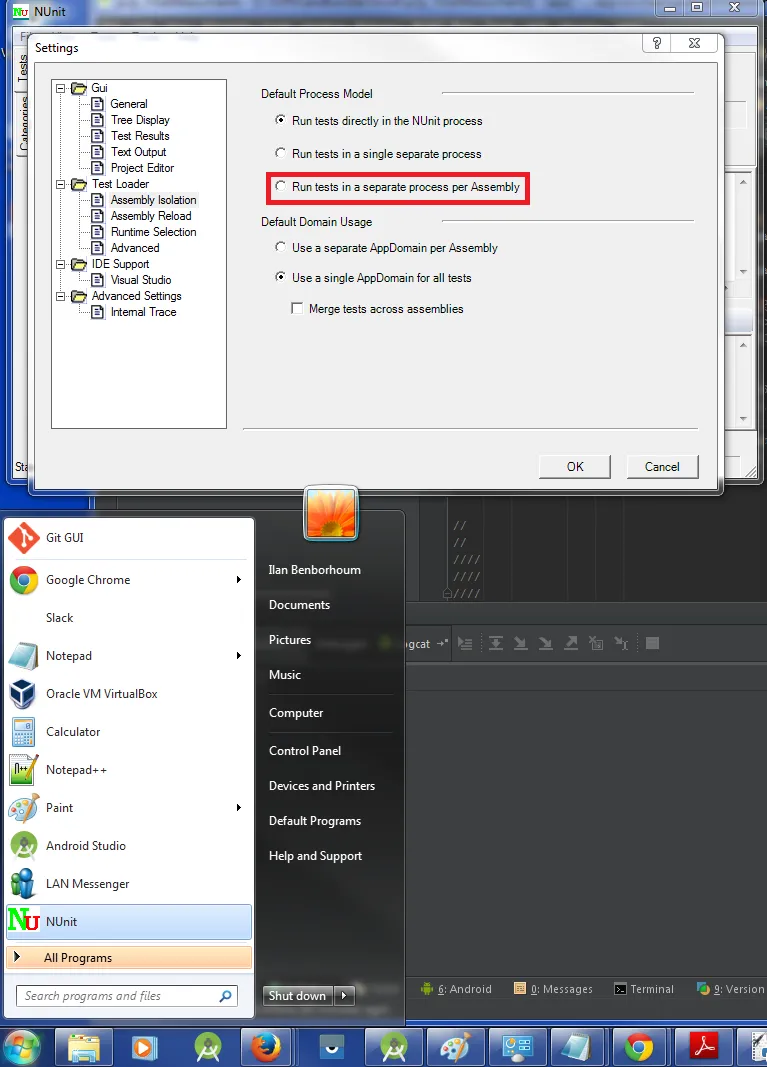Expand Notepad jump list arrow in Start menu
This screenshot has height=1067, width=767.
[x=239, y=655]
